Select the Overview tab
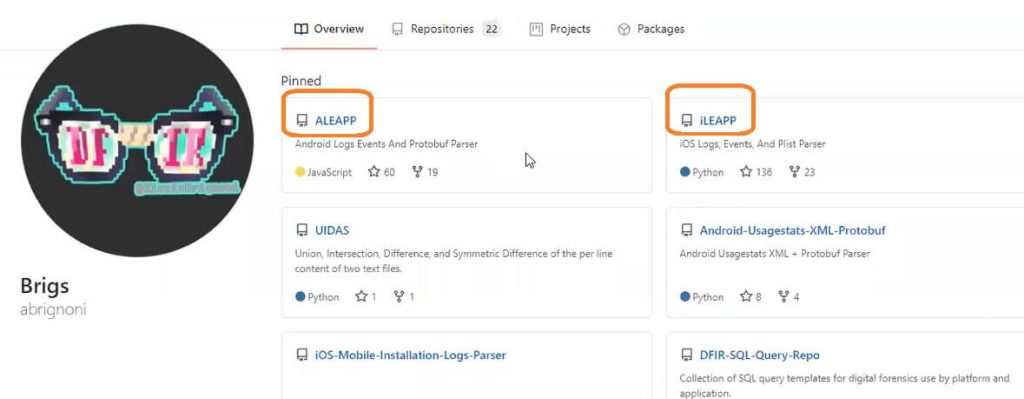The height and width of the screenshot is (399, 1024). [329, 29]
